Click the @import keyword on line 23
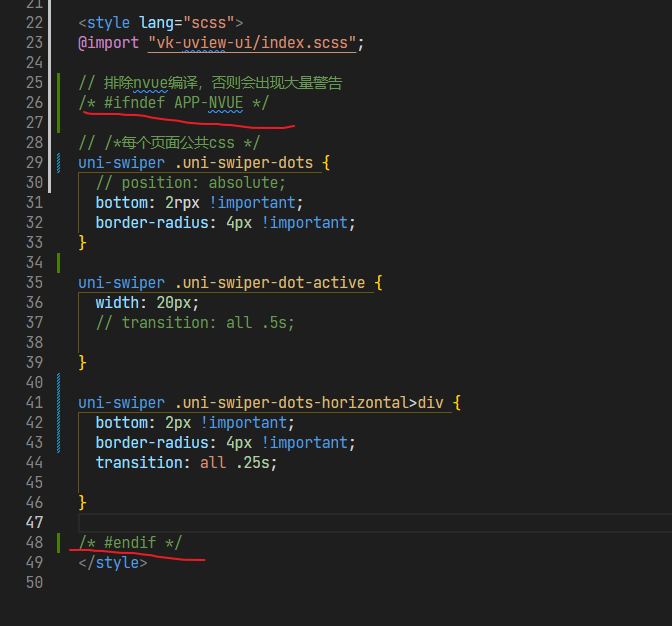The width and height of the screenshot is (672, 626). pos(108,42)
